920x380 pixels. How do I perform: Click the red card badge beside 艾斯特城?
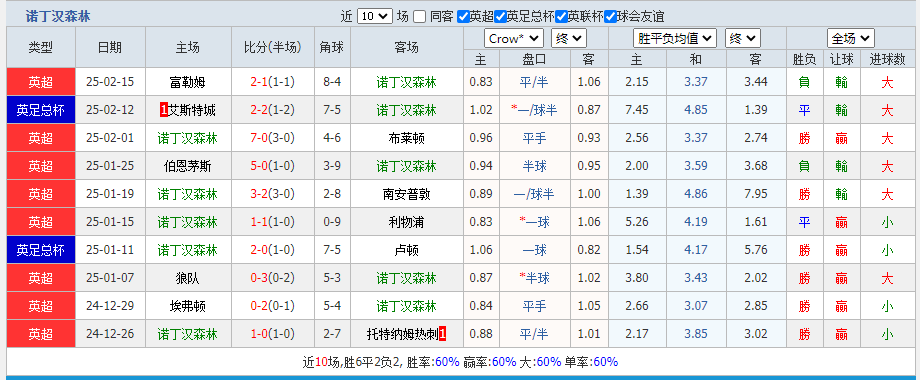[163, 110]
